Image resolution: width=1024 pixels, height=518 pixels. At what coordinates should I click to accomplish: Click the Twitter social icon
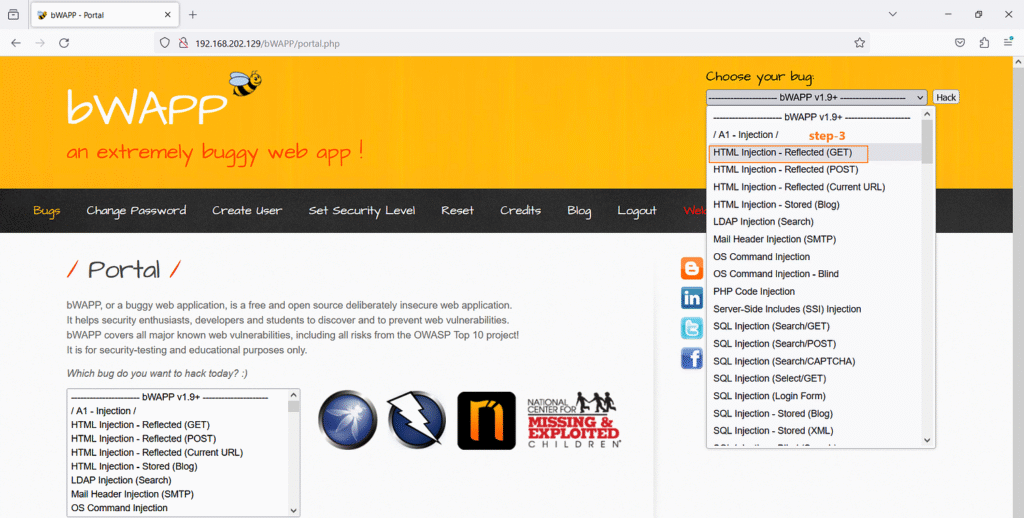coord(692,328)
